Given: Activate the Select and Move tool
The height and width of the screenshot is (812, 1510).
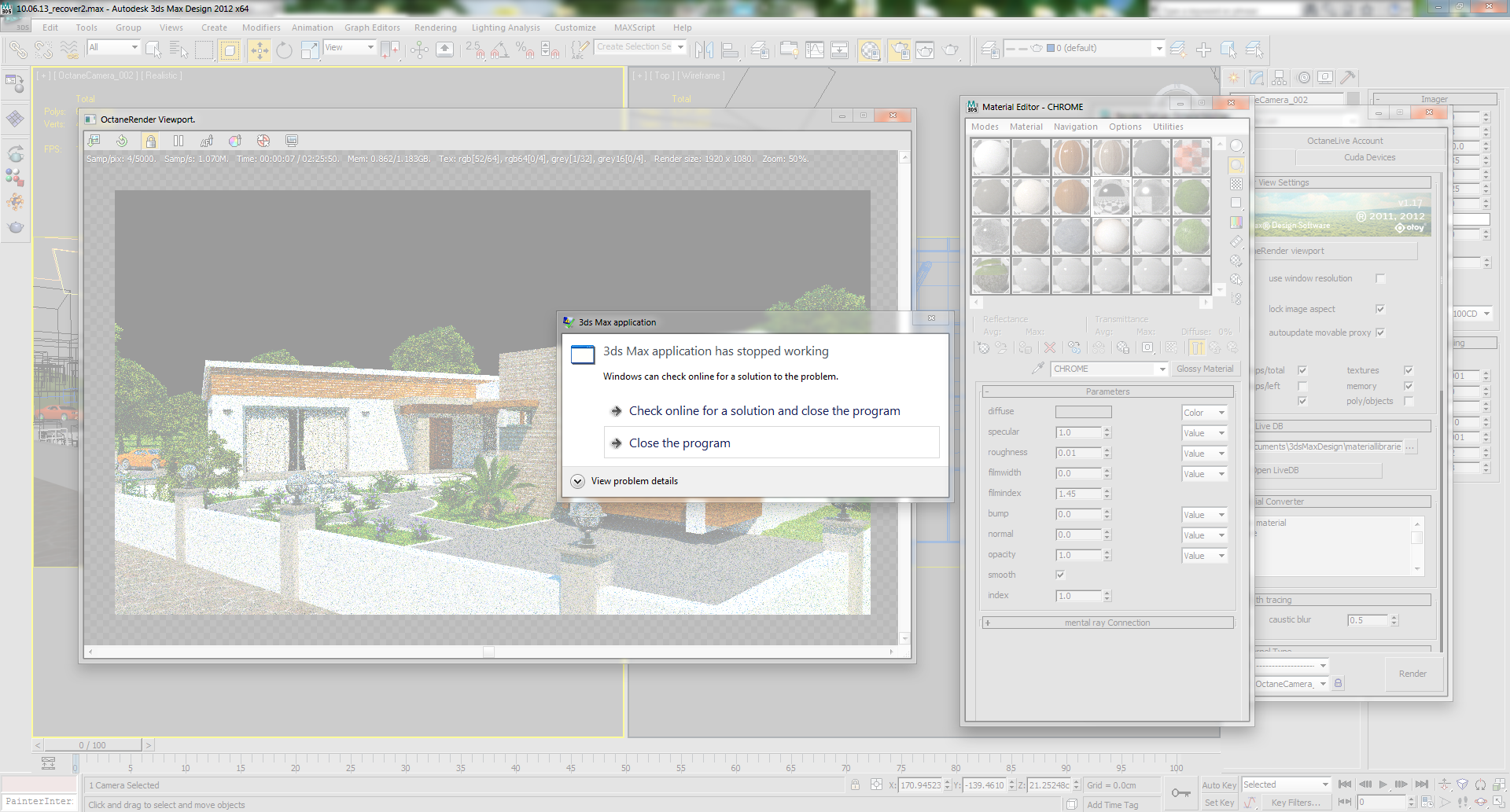Looking at the screenshot, I should point(260,50).
